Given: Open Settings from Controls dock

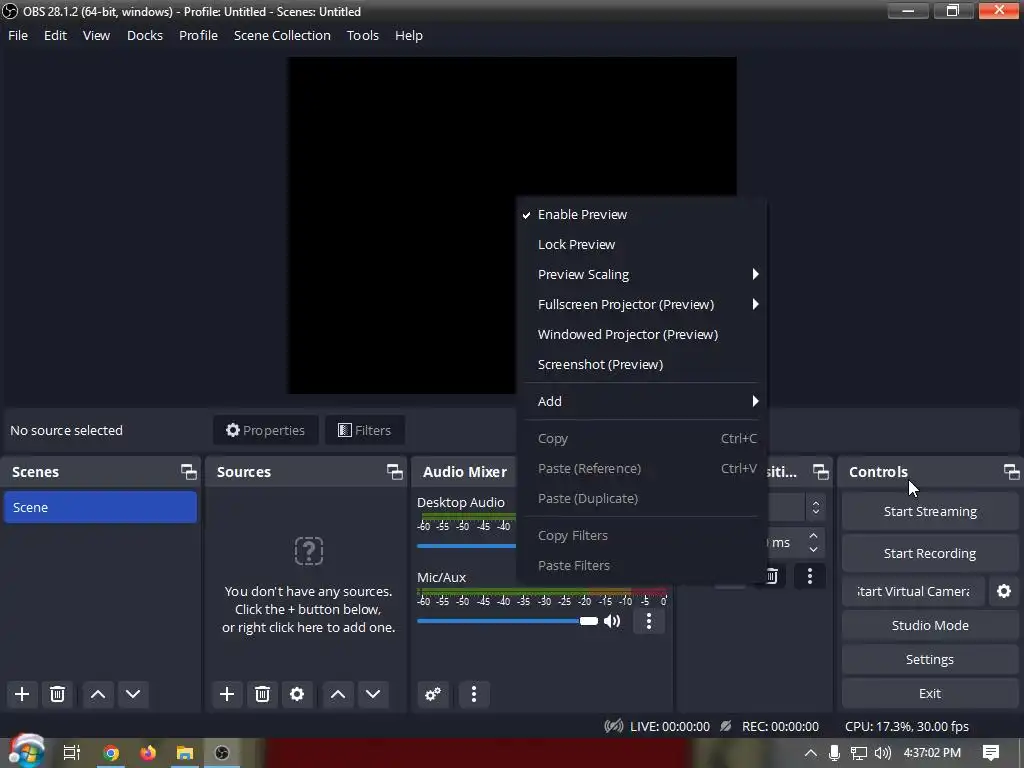Looking at the screenshot, I should pos(930,659).
